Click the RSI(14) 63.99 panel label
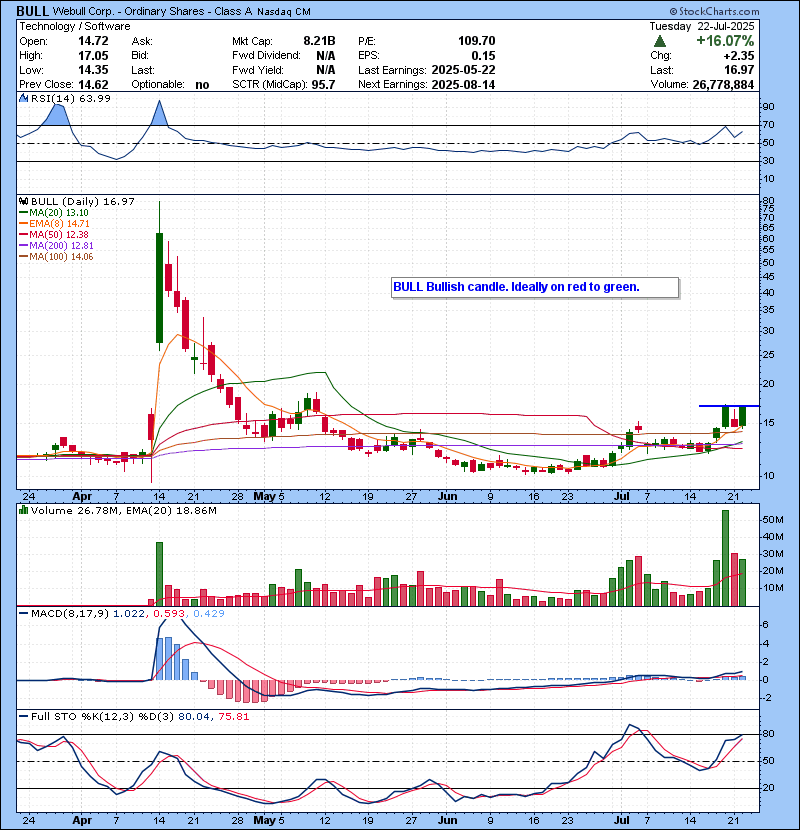 click(71, 98)
